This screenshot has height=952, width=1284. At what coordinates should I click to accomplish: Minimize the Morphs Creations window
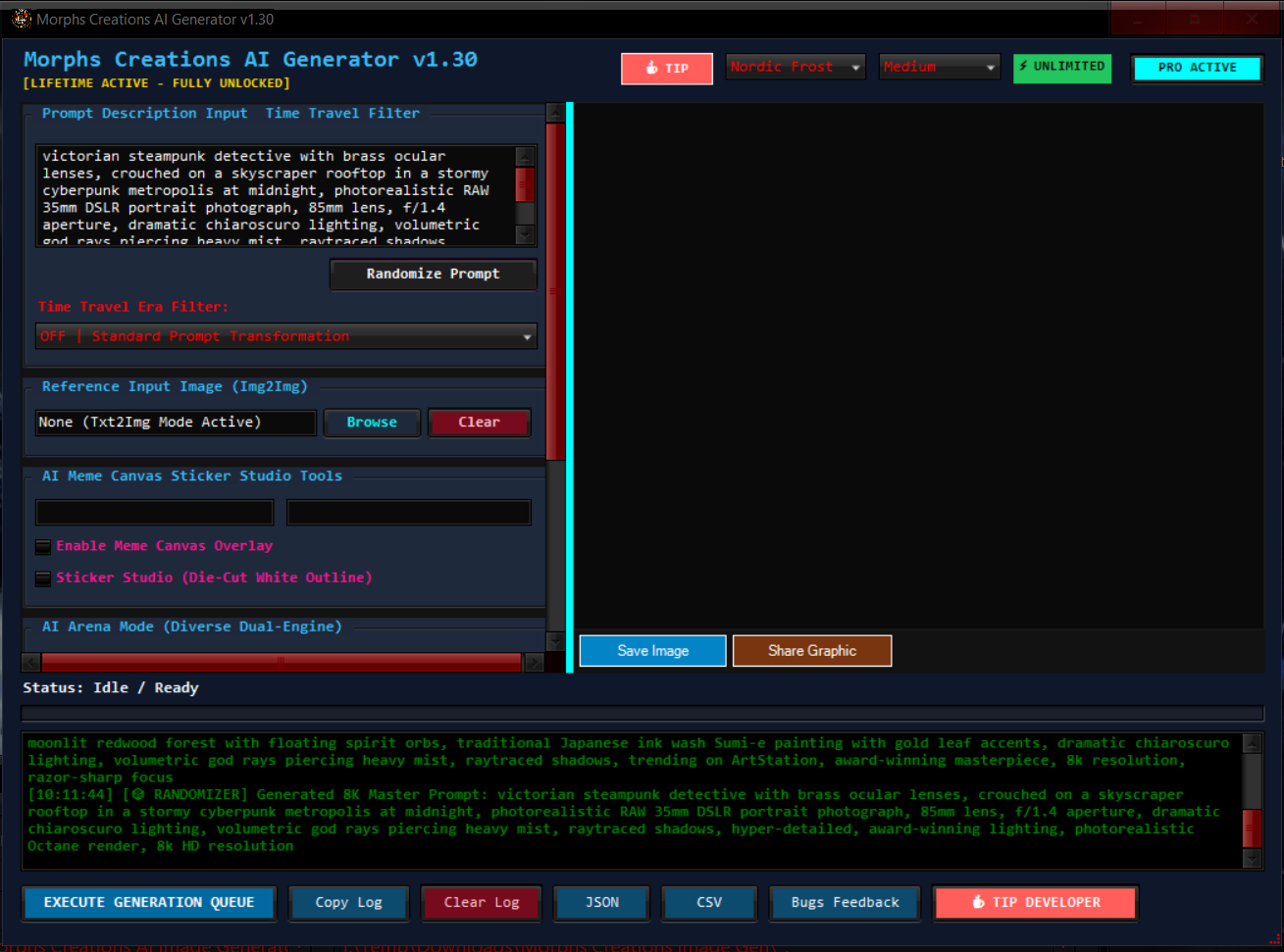coord(1139,19)
